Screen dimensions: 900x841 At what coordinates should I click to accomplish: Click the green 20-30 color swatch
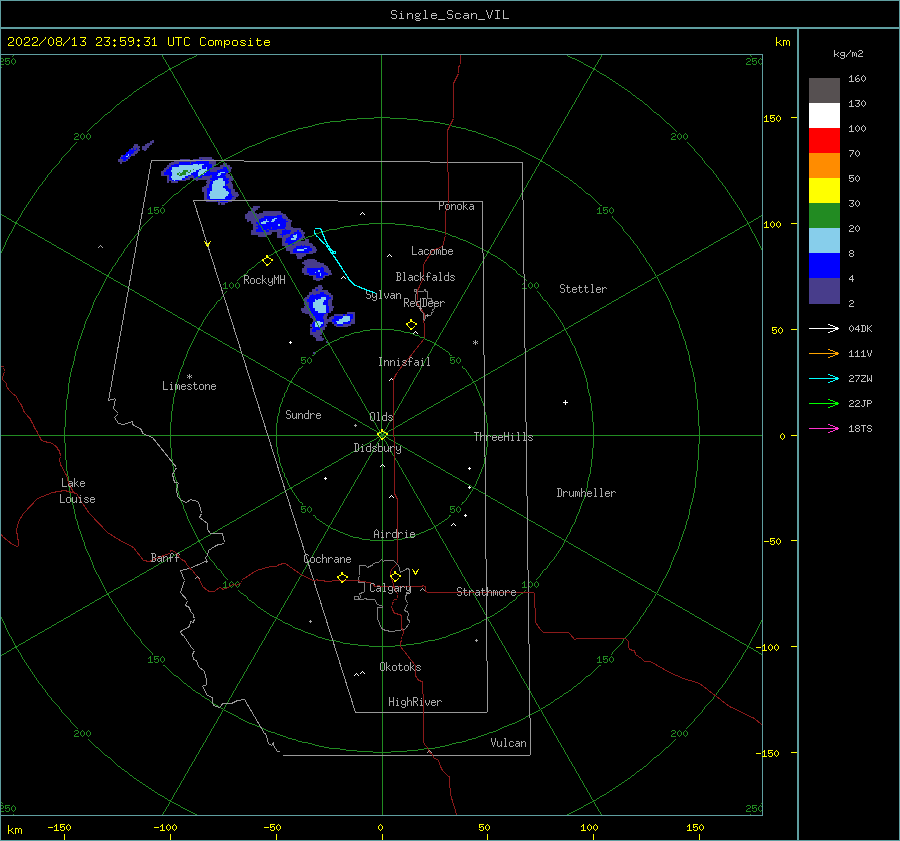click(x=824, y=215)
